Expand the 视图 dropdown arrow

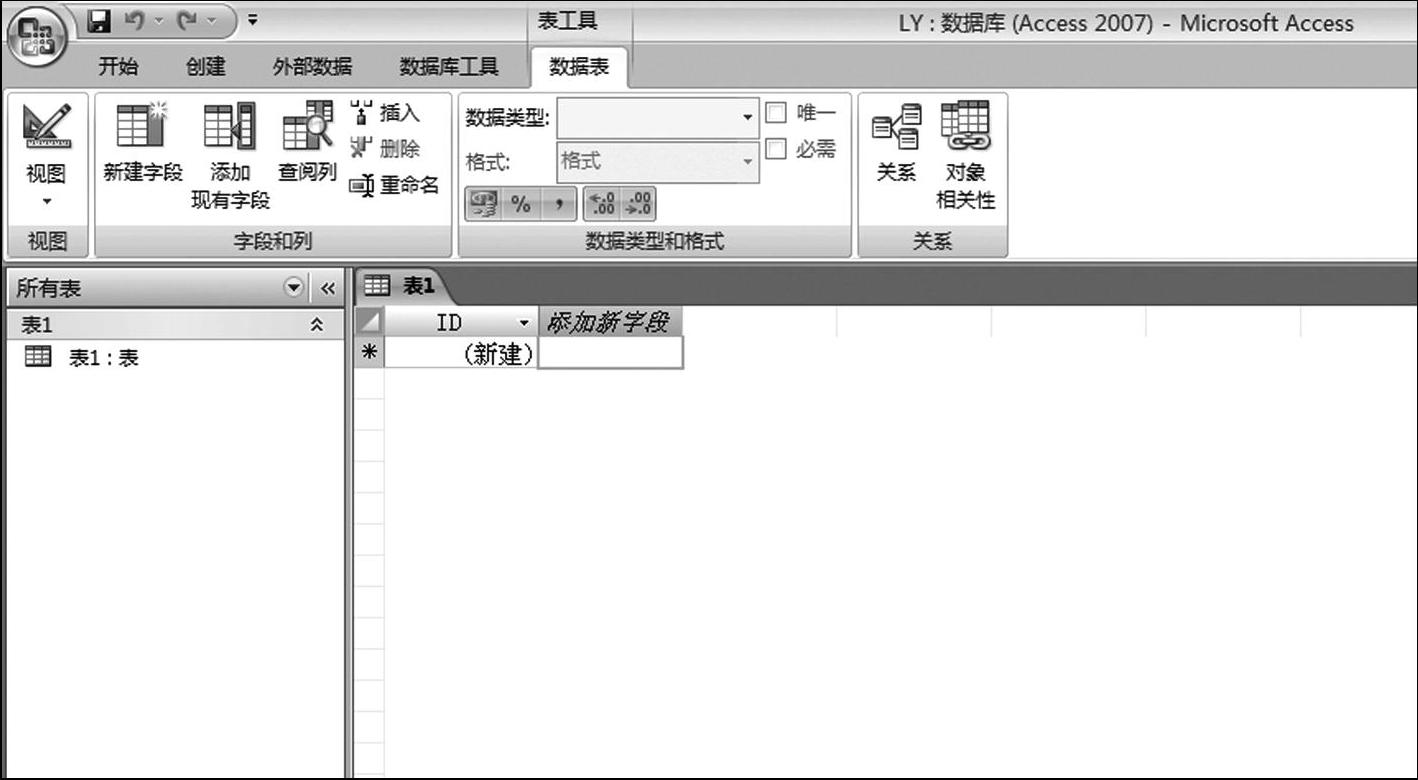46,201
